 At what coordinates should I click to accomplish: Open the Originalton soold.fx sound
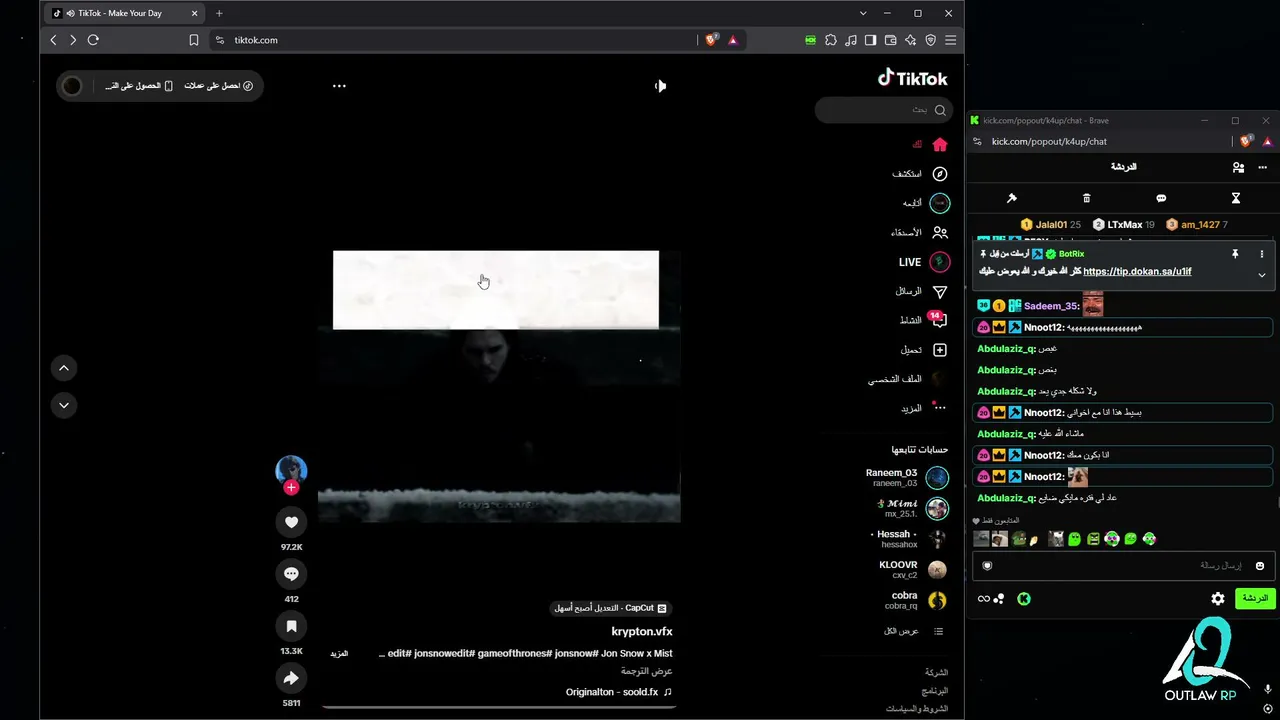619,692
